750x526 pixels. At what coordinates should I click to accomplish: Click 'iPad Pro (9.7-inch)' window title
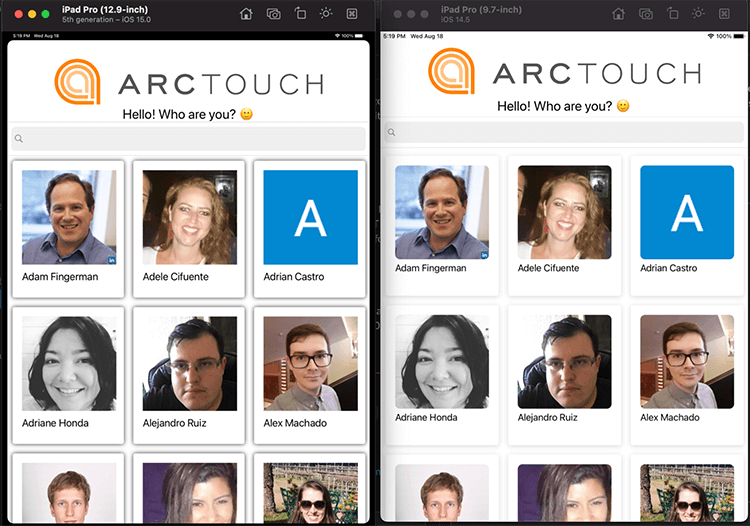[x=481, y=10]
